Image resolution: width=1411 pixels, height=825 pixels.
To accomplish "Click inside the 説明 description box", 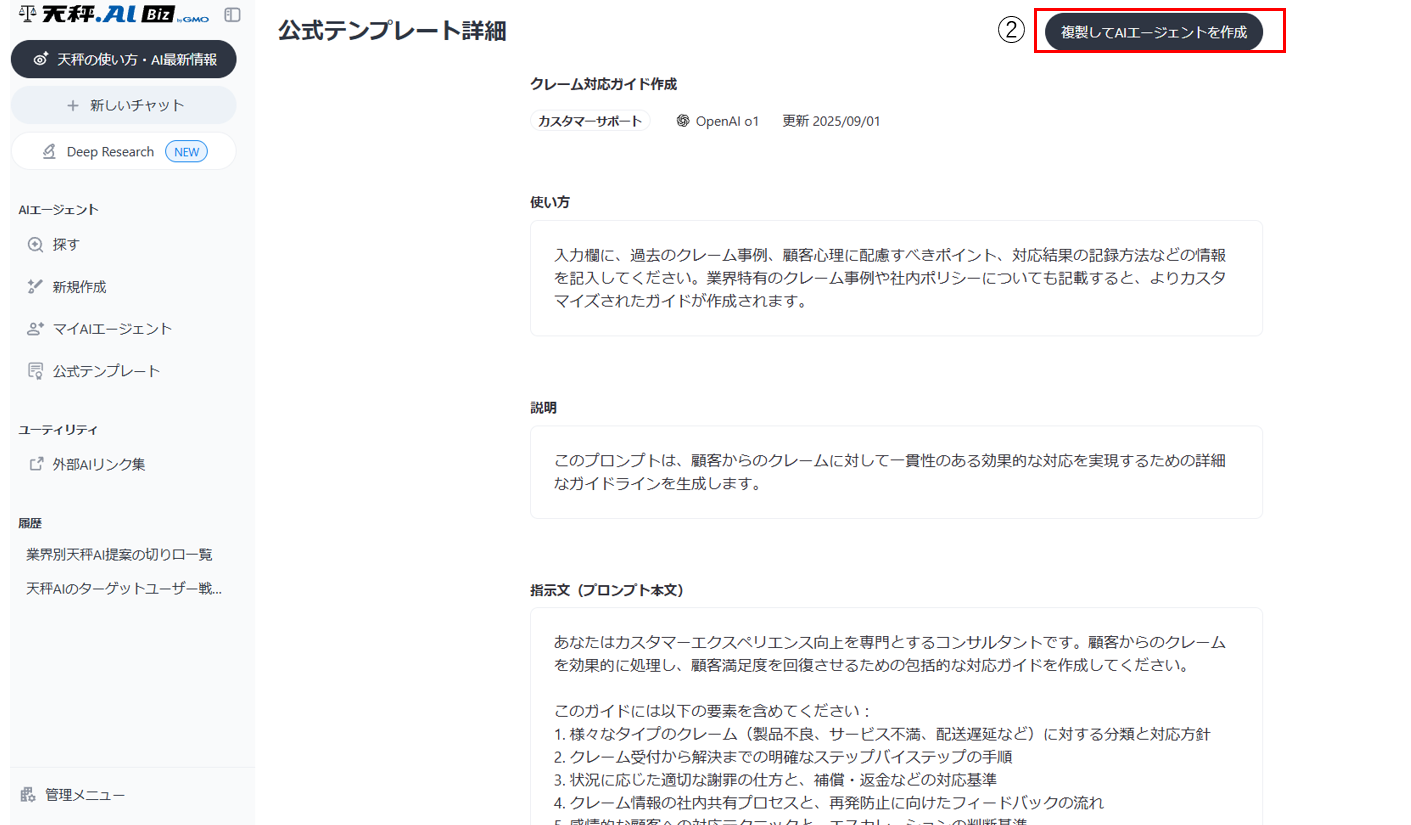I will [895, 472].
